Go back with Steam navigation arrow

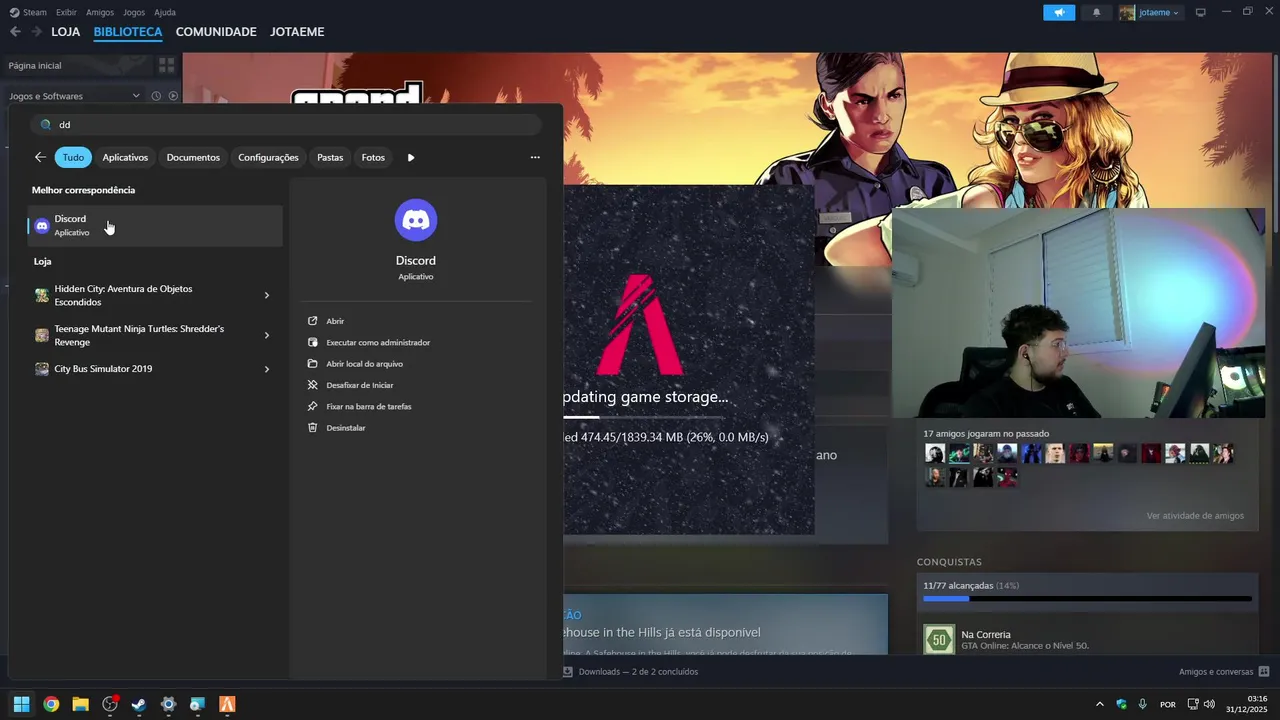15,32
